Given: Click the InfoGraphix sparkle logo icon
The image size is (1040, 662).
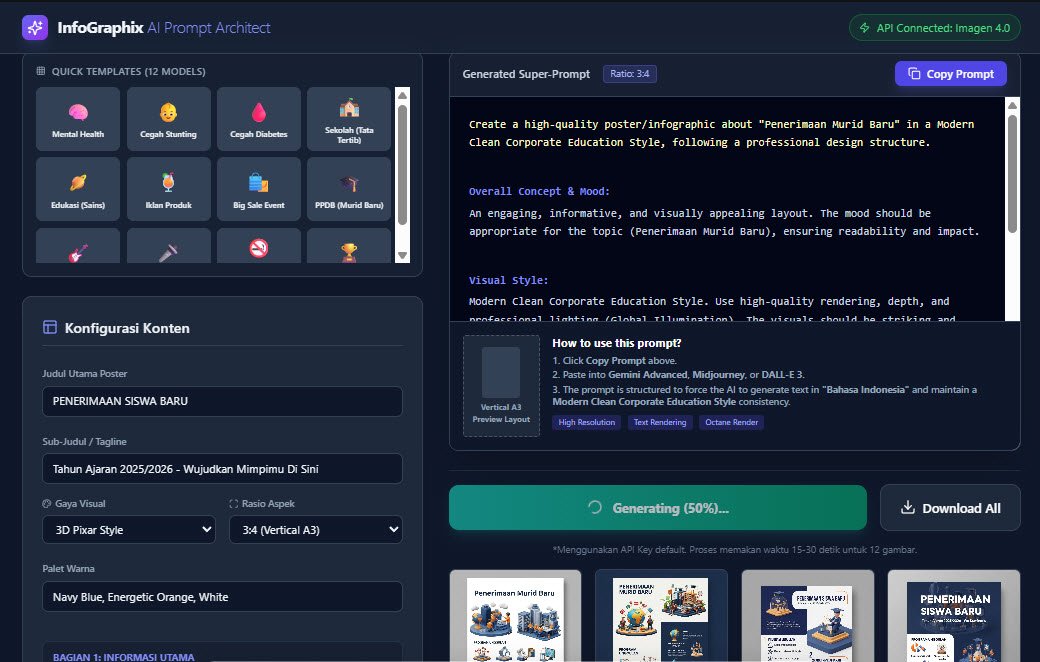Looking at the screenshot, I should click(x=35, y=28).
